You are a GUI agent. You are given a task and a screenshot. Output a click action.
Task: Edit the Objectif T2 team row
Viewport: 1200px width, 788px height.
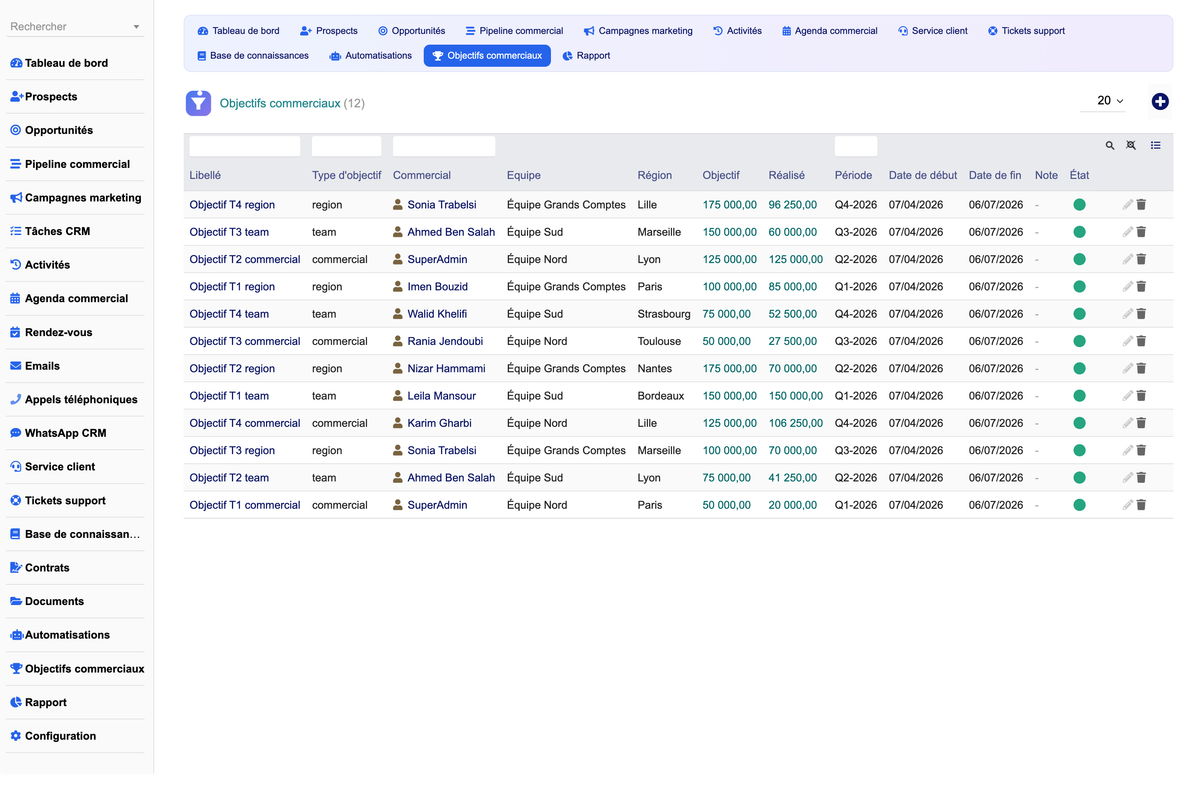point(1128,478)
